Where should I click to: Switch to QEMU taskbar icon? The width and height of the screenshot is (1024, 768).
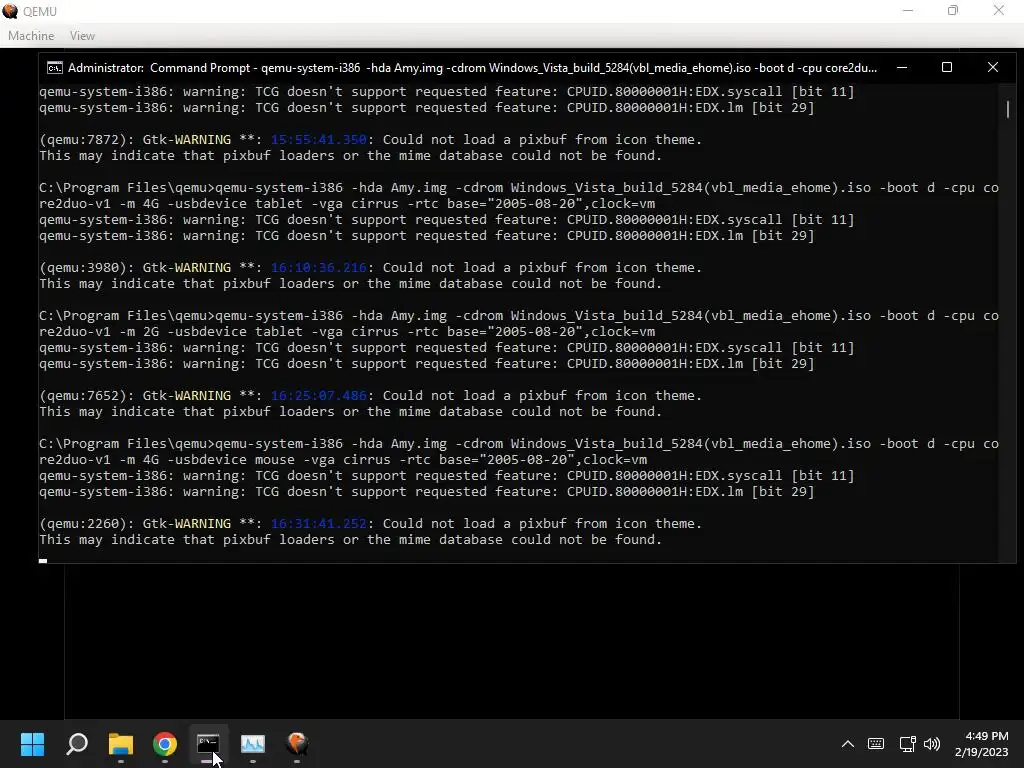click(297, 743)
